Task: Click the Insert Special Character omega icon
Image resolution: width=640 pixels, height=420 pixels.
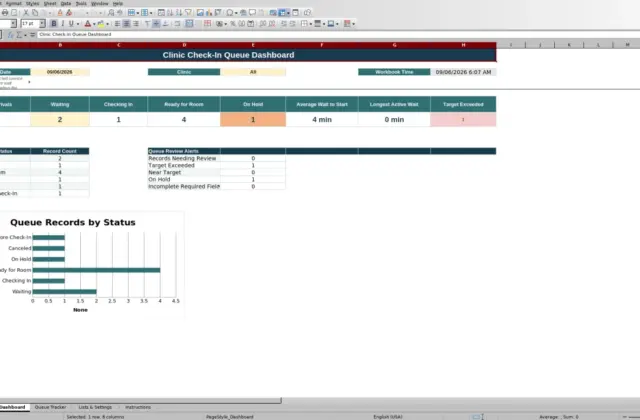Action: tap(230, 13)
